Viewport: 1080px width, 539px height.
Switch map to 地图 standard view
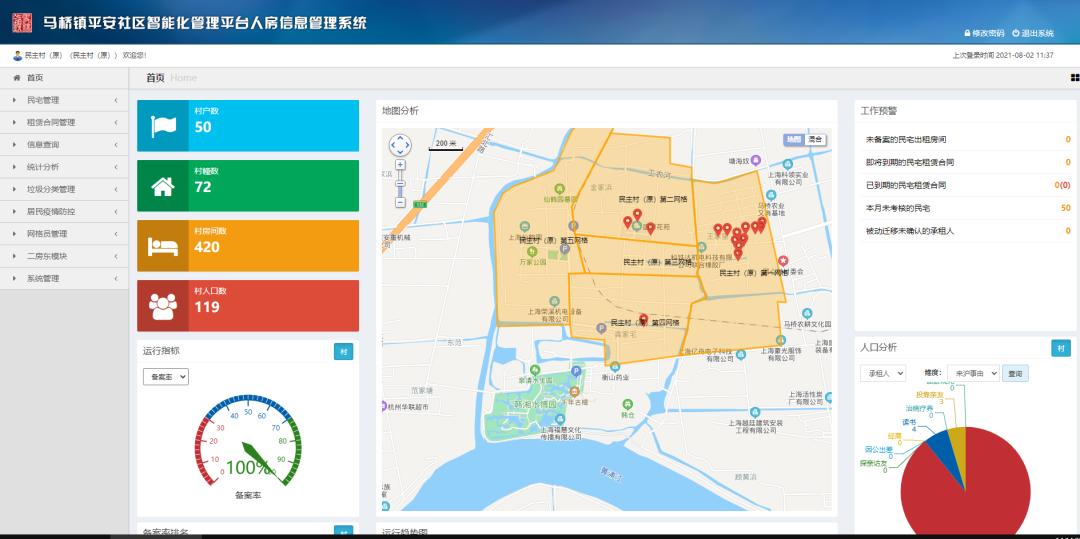click(793, 139)
